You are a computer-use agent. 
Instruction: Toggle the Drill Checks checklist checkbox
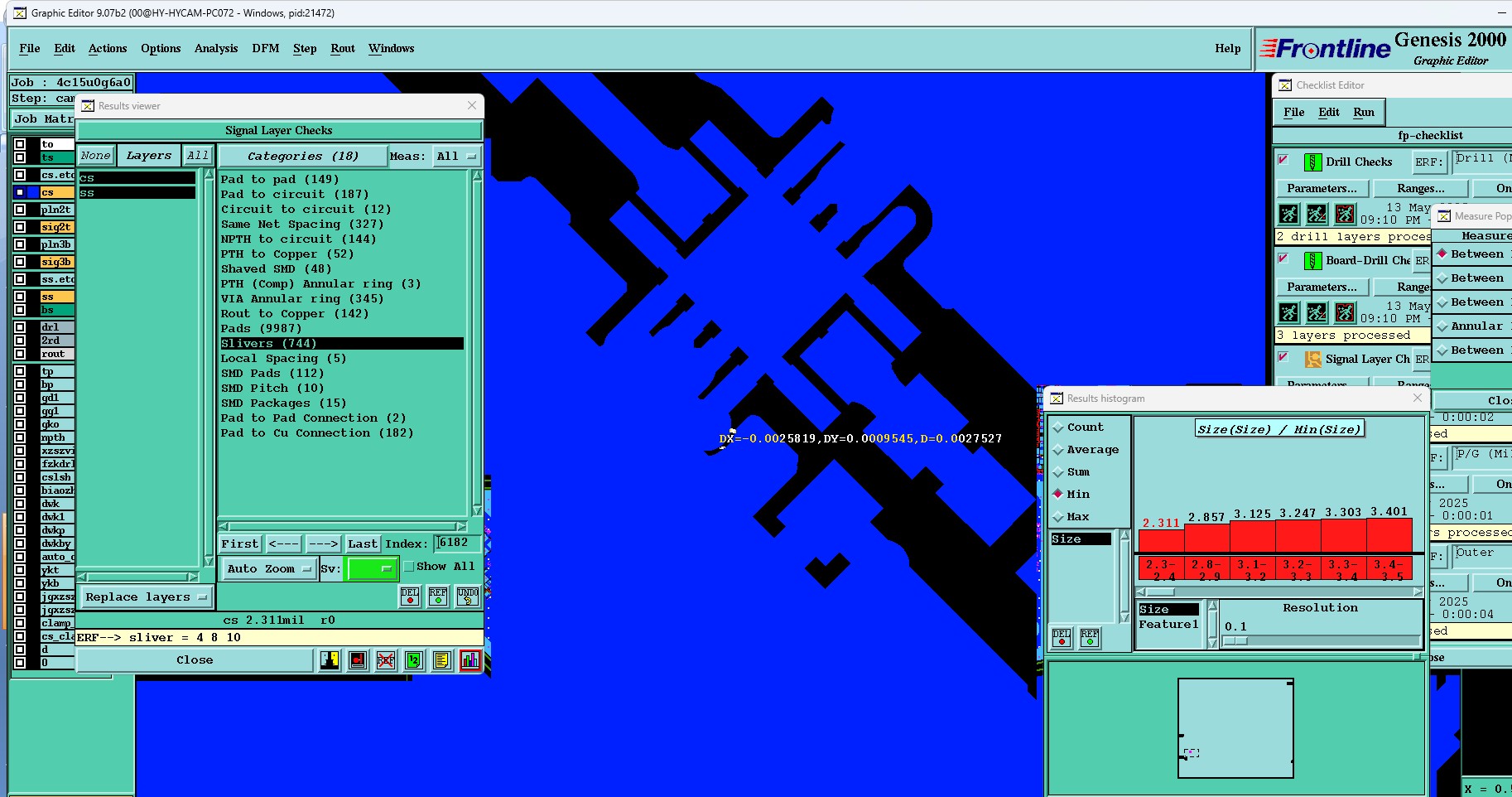click(1283, 160)
